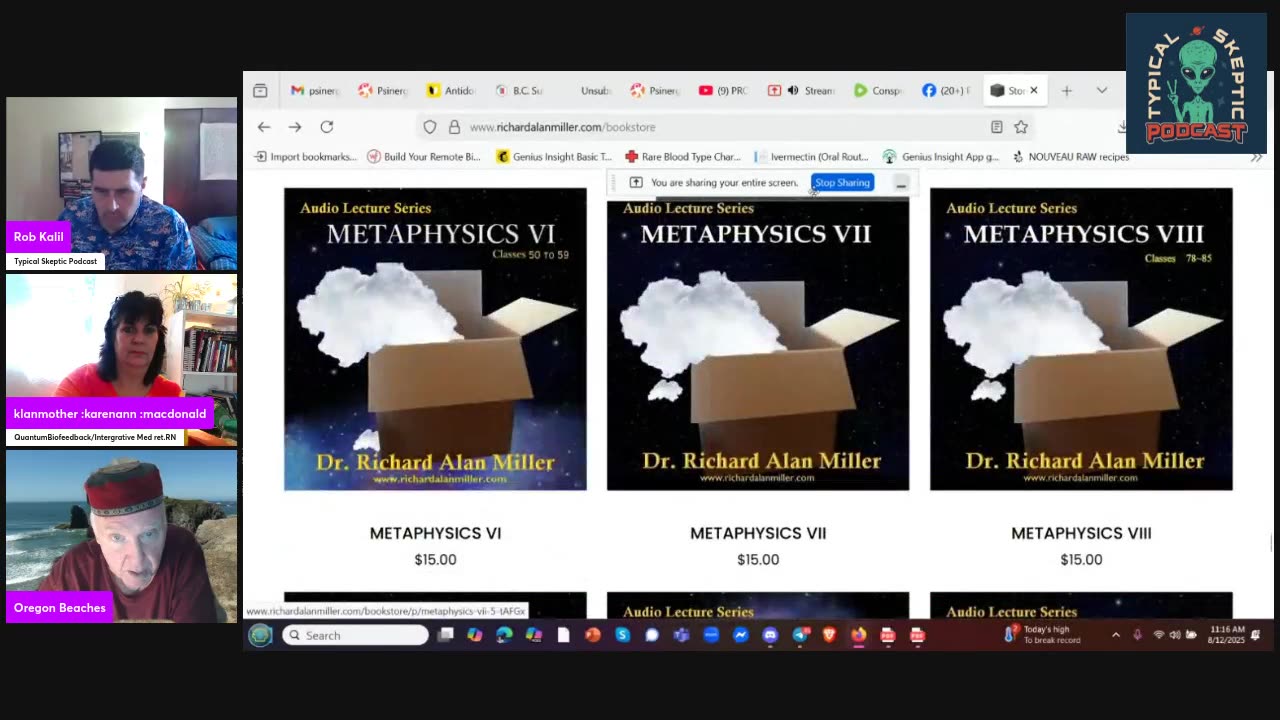Open Build Your Remote Bi... bookmark
This screenshot has width=1280, height=720.
click(424, 157)
